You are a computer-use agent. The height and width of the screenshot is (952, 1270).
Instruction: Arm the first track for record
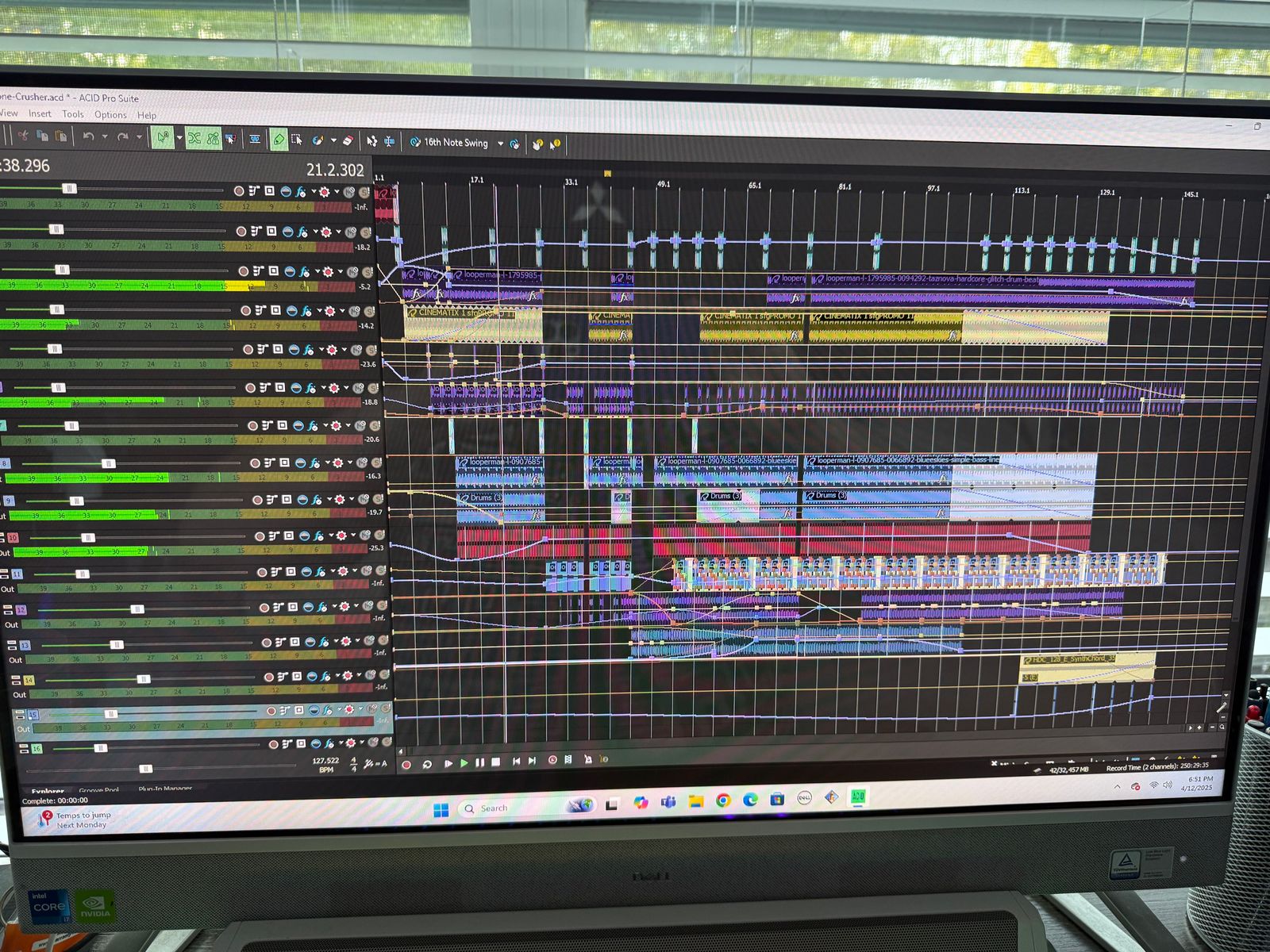pos(239,191)
